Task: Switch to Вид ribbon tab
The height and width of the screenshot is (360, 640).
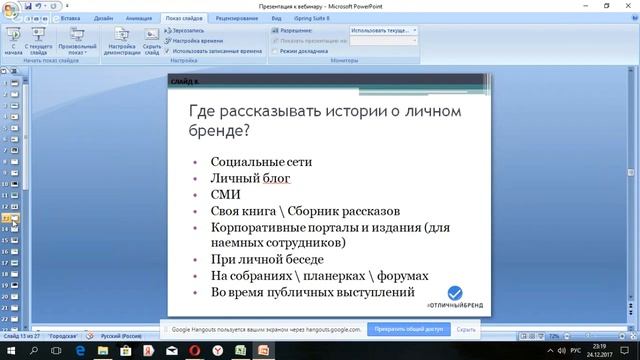Action: pos(276,18)
